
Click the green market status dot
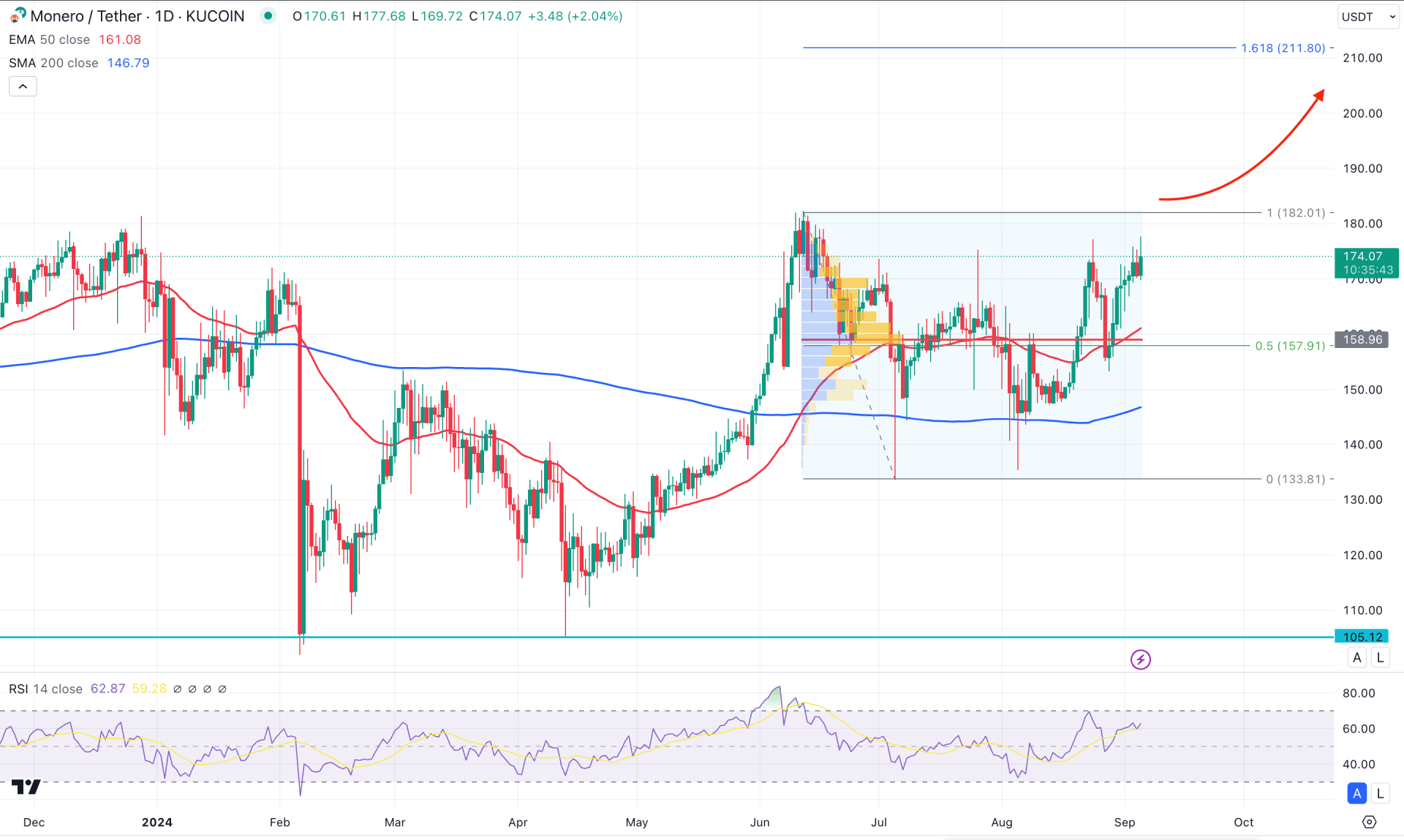pyautogui.click(x=268, y=15)
